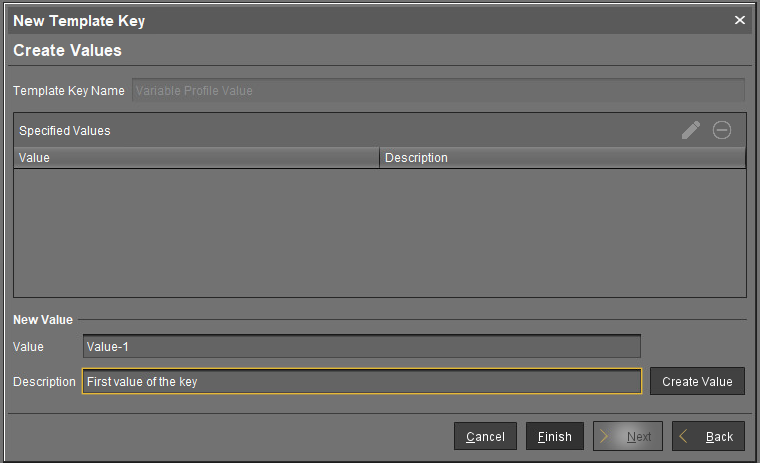
Task: Close the New Template Key dialog
Action: pyautogui.click(x=740, y=20)
